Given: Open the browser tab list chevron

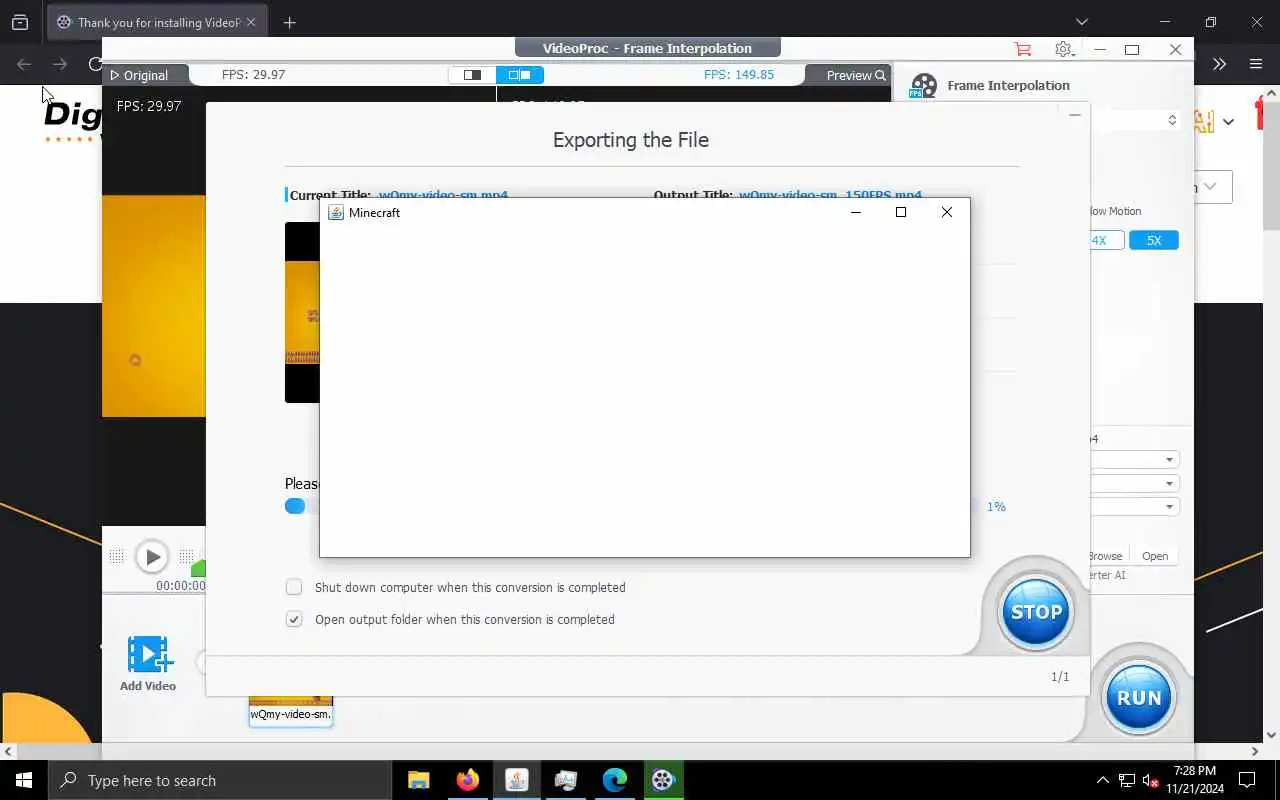Looking at the screenshot, I should [x=1081, y=22].
